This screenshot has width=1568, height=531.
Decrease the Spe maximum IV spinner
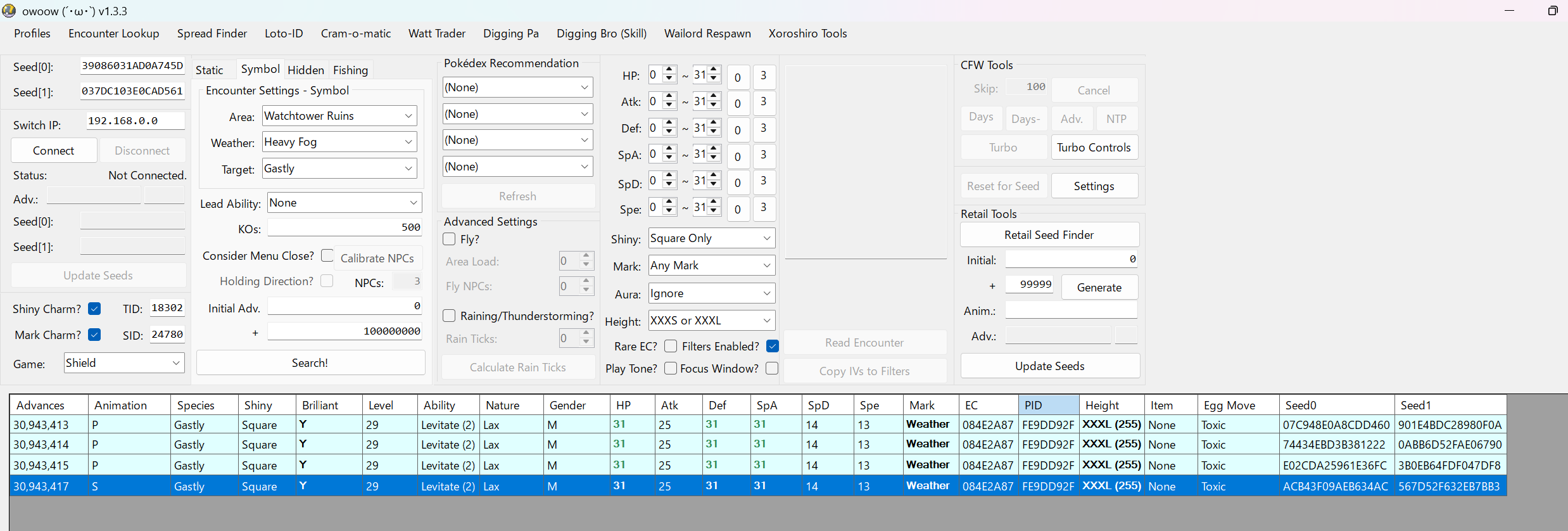click(x=714, y=212)
